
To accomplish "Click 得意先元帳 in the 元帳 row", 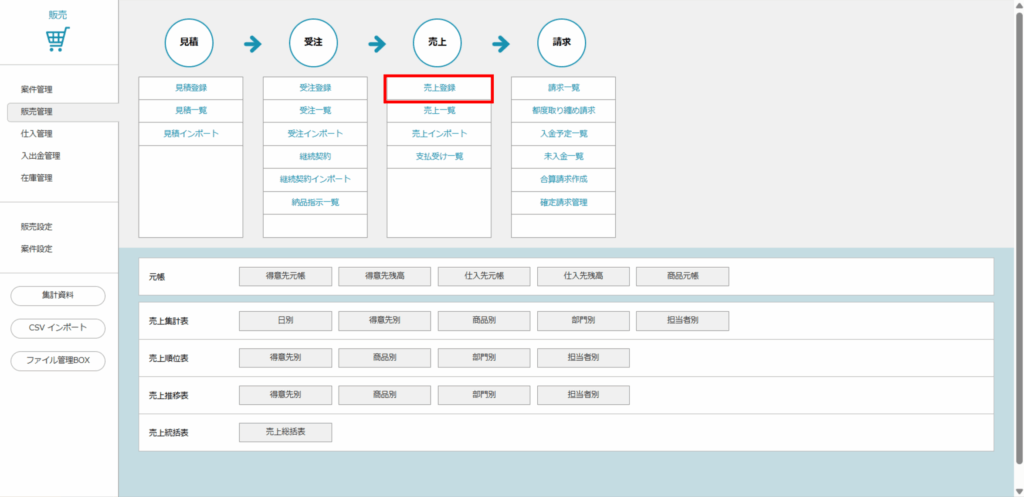I will (285, 276).
